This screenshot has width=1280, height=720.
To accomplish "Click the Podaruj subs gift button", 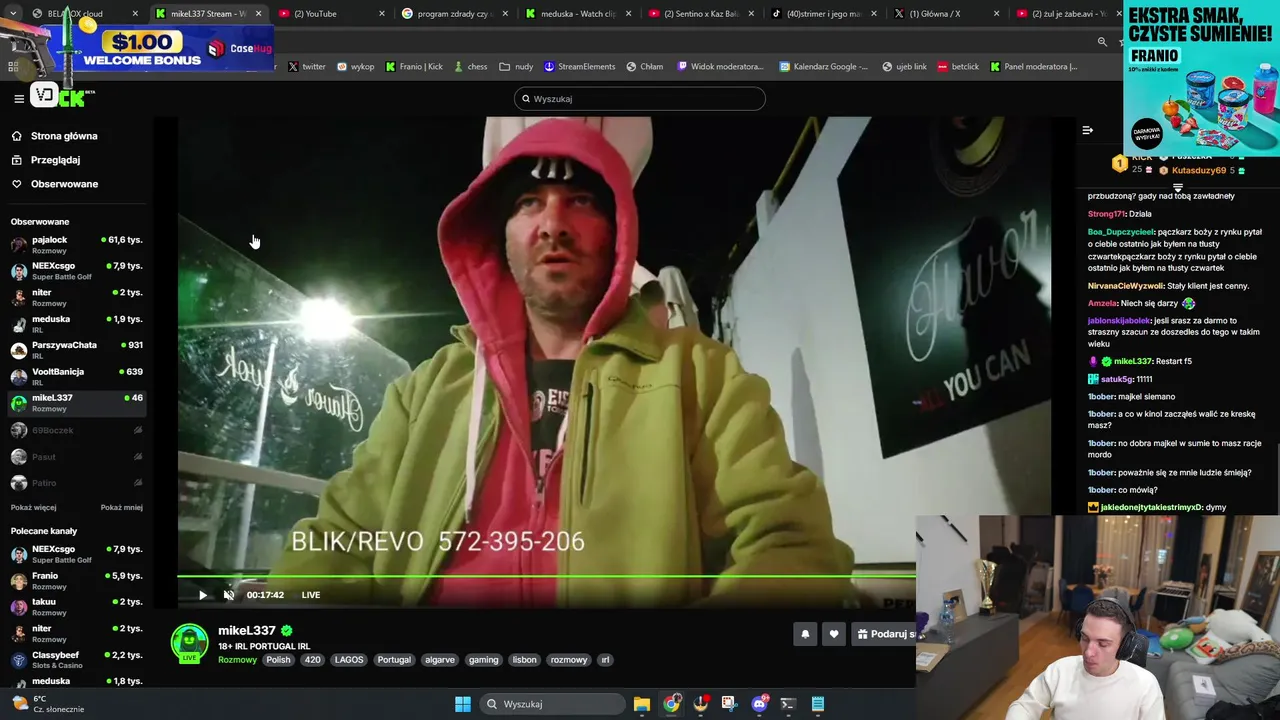I will (884, 634).
